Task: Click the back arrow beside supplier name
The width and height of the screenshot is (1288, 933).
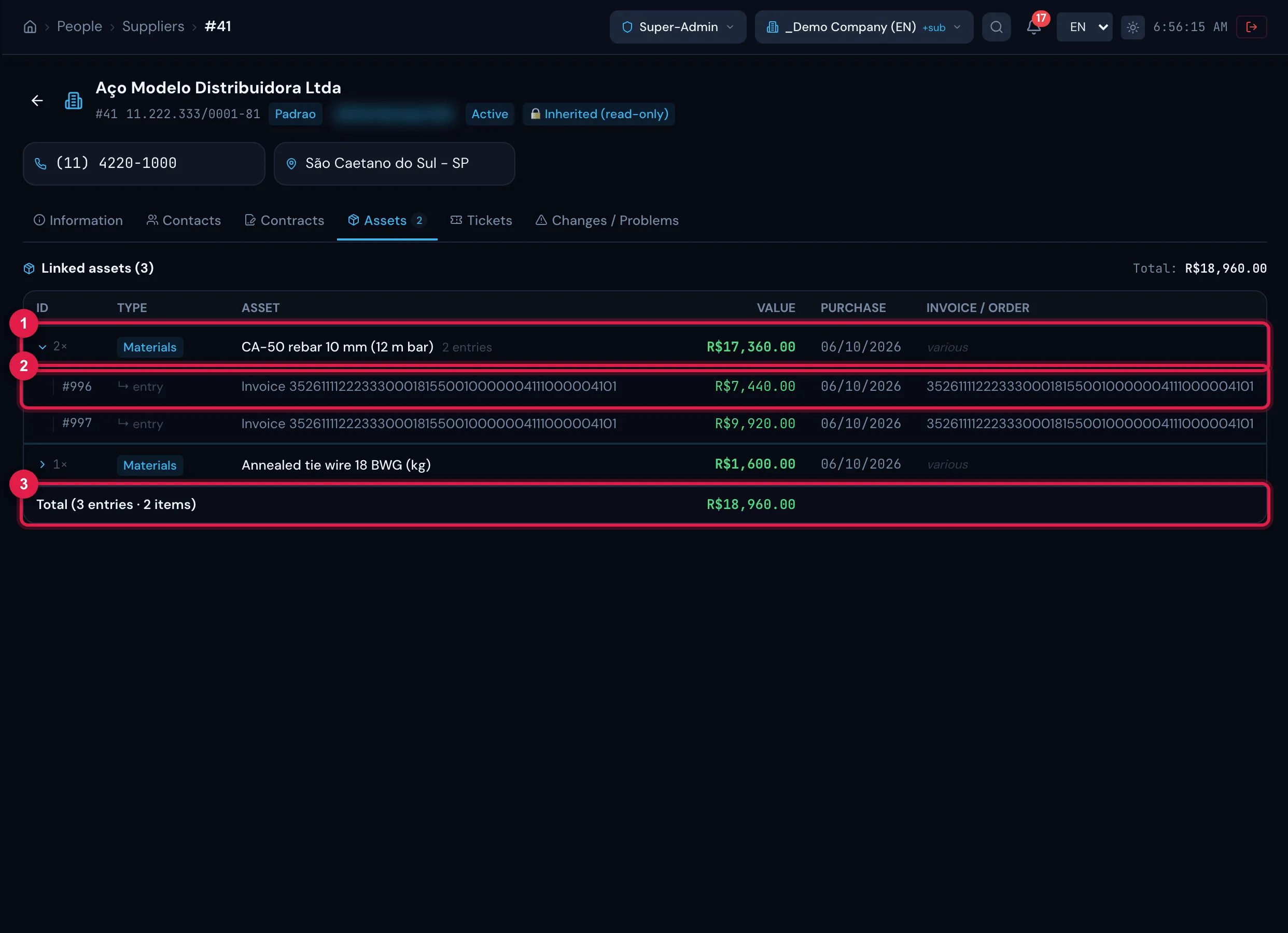Action: [37, 101]
